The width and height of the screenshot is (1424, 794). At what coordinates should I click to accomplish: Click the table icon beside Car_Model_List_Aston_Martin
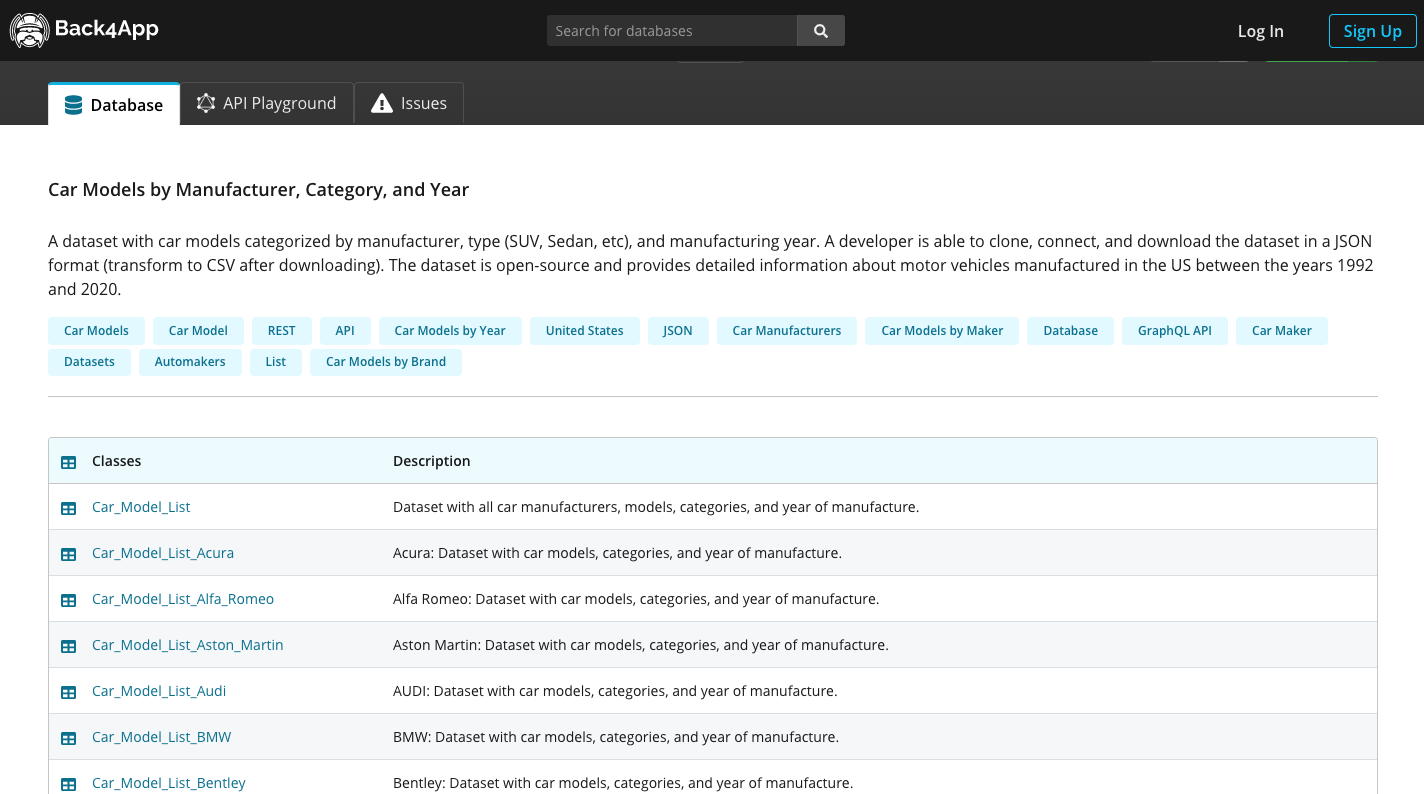tap(69, 646)
